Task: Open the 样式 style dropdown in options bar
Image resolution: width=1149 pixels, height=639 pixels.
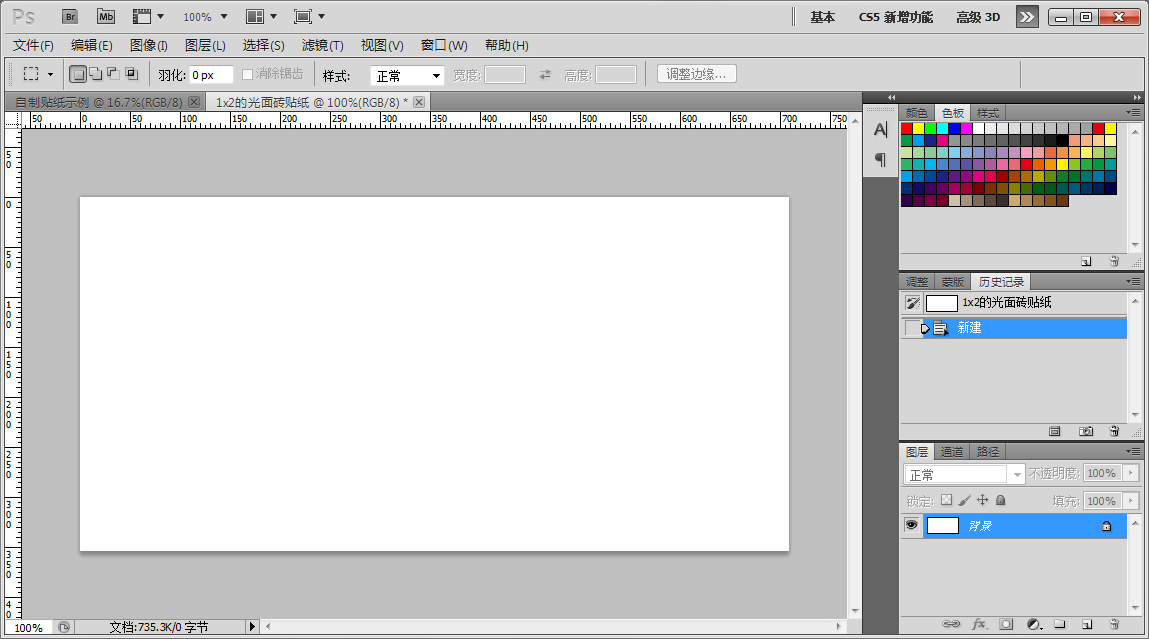Action: point(407,76)
